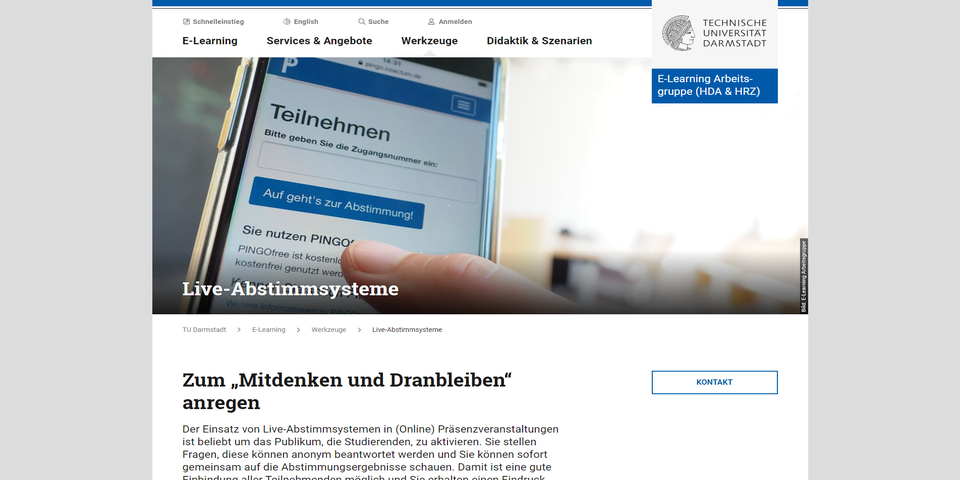Image resolution: width=960 pixels, height=480 pixels.
Task: Click the Technische Universität Darmstadt wordmark
Action: pyautogui.click(x=734, y=33)
